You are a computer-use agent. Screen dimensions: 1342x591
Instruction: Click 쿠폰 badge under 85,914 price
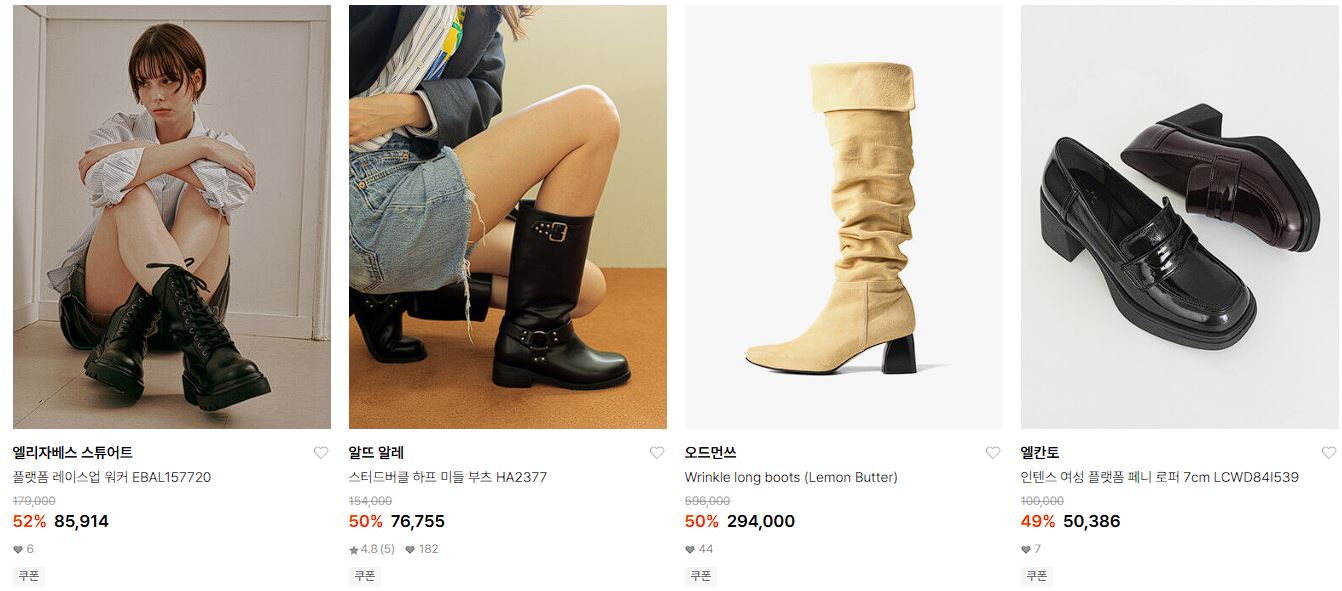pyautogui.click(x=29, y=576)
